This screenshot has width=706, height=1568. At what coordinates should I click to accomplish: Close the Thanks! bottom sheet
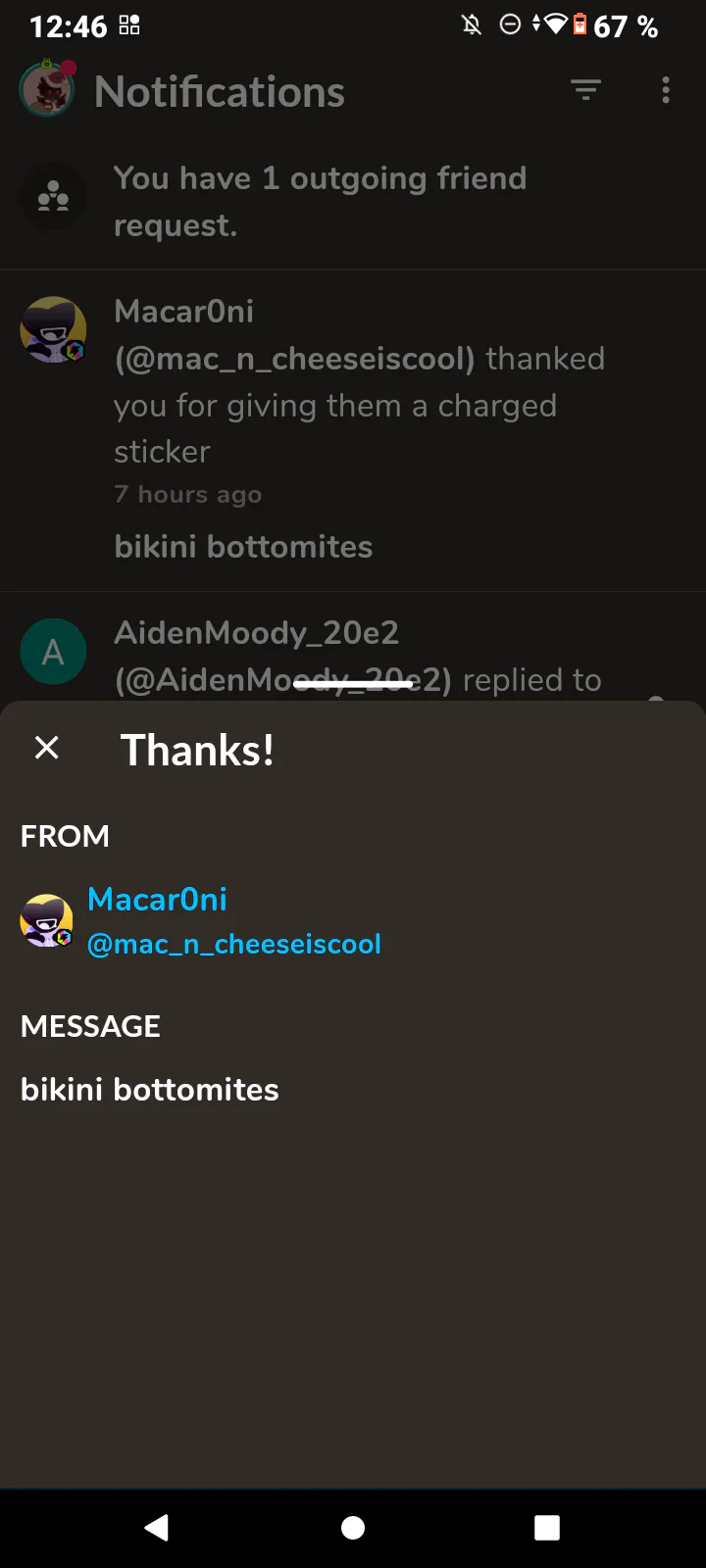[x=47, y=748]
